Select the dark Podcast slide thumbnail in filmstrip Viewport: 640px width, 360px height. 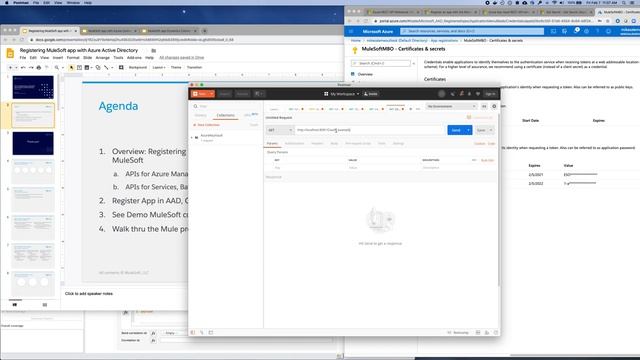(33, 143)
